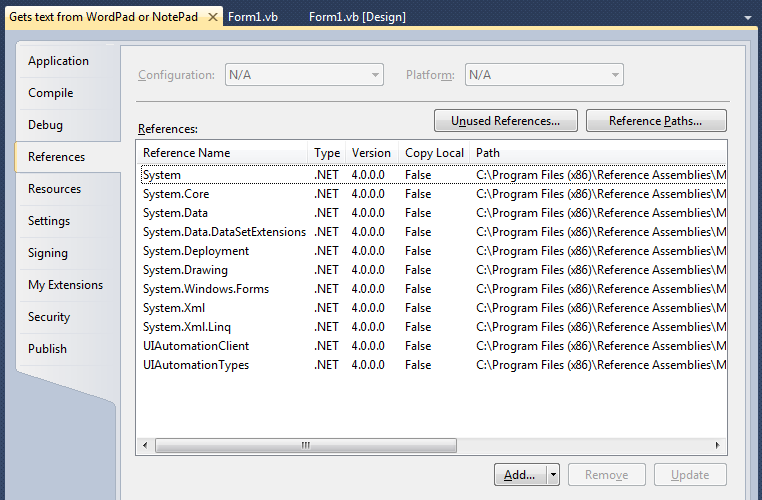Select the System.Xml.Linq reference
Viewport: 762px width, 500px height.
click(x=433, y=327)
